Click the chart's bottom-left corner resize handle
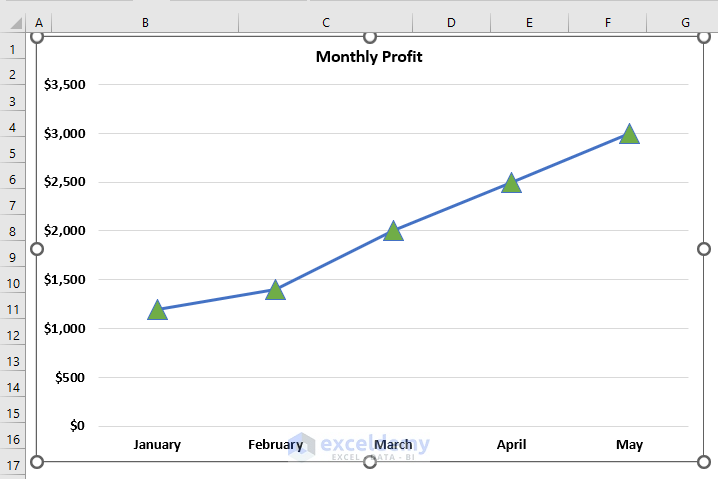The height and width of the screenshot is (479, 718). click(38, 461)
